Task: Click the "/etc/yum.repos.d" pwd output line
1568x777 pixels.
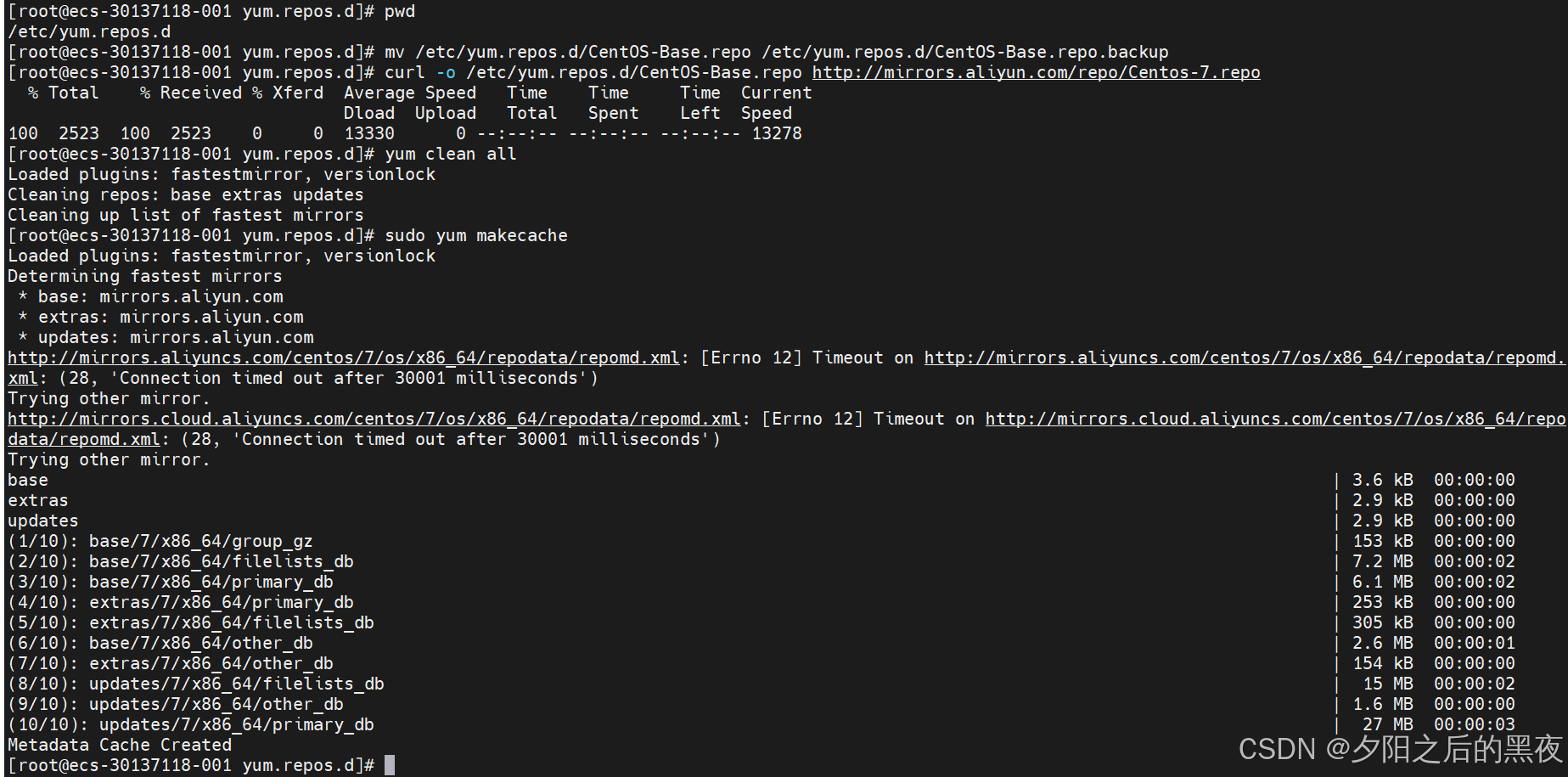Action: (89, 31)
